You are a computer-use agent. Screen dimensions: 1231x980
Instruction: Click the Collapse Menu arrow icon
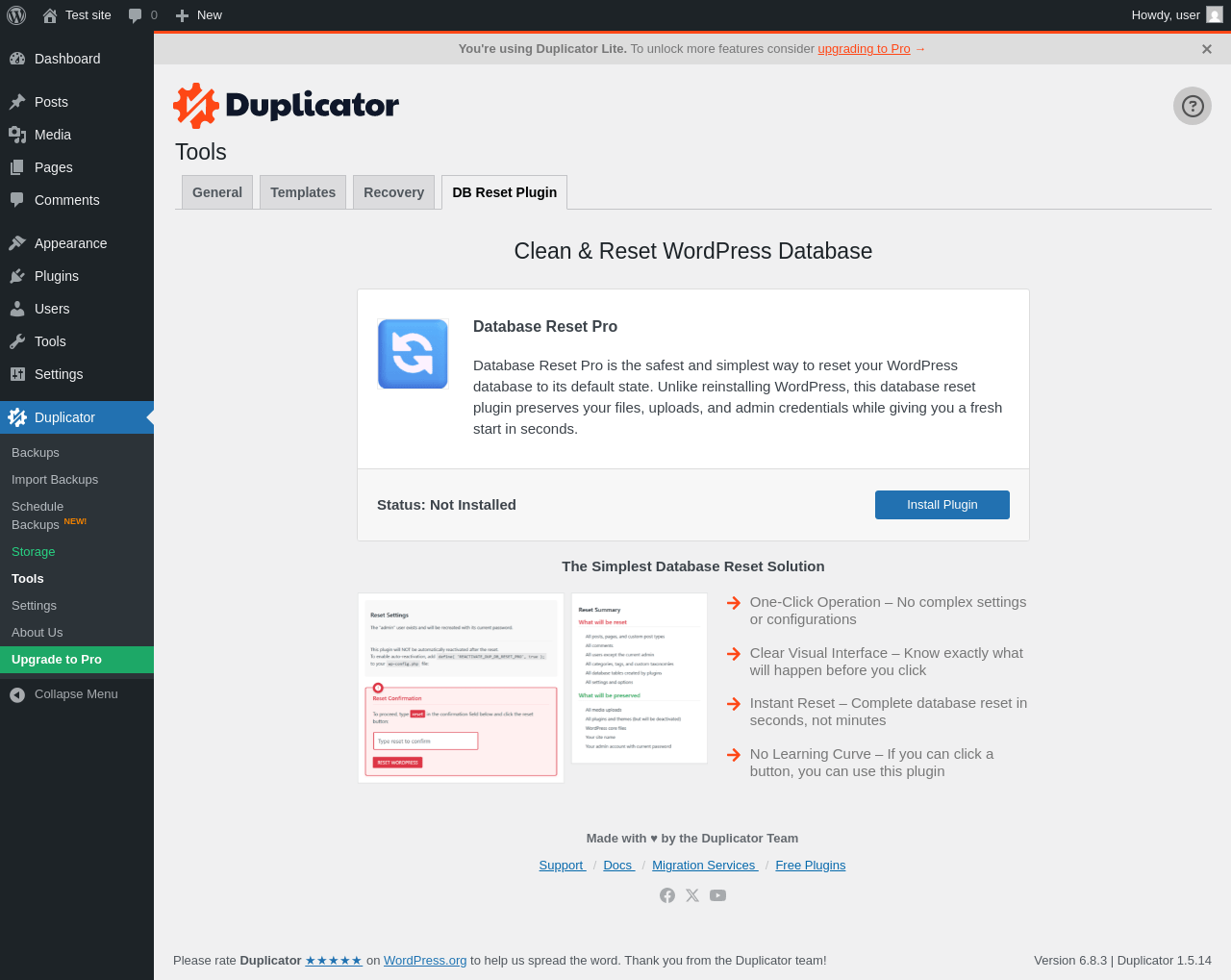(17, 694)
